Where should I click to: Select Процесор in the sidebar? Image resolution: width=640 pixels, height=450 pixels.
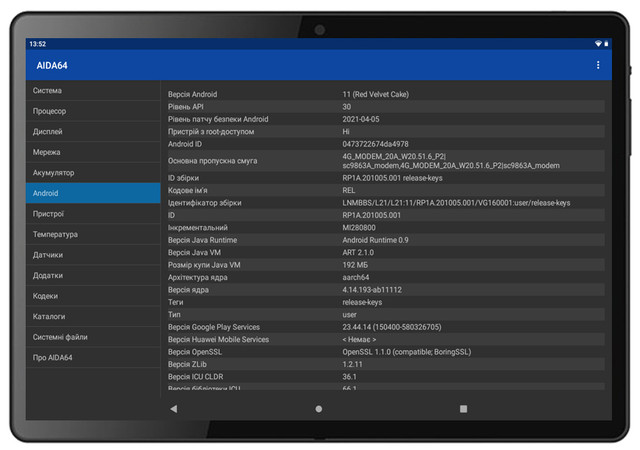point(93,111)
